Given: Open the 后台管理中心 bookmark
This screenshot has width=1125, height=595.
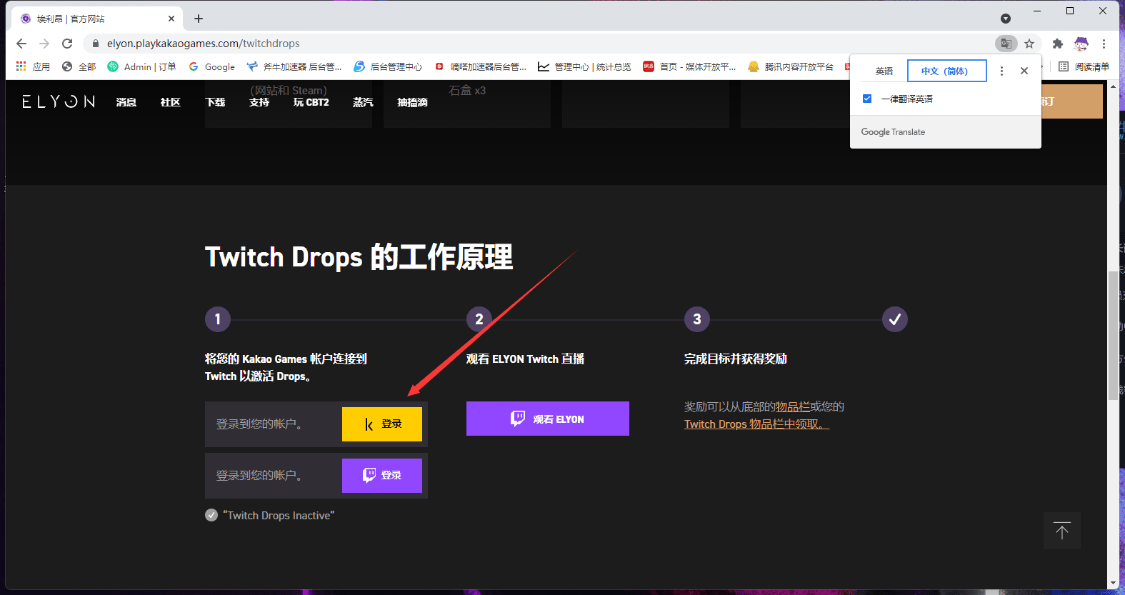Looking at the screenshot, I should 388,67.
